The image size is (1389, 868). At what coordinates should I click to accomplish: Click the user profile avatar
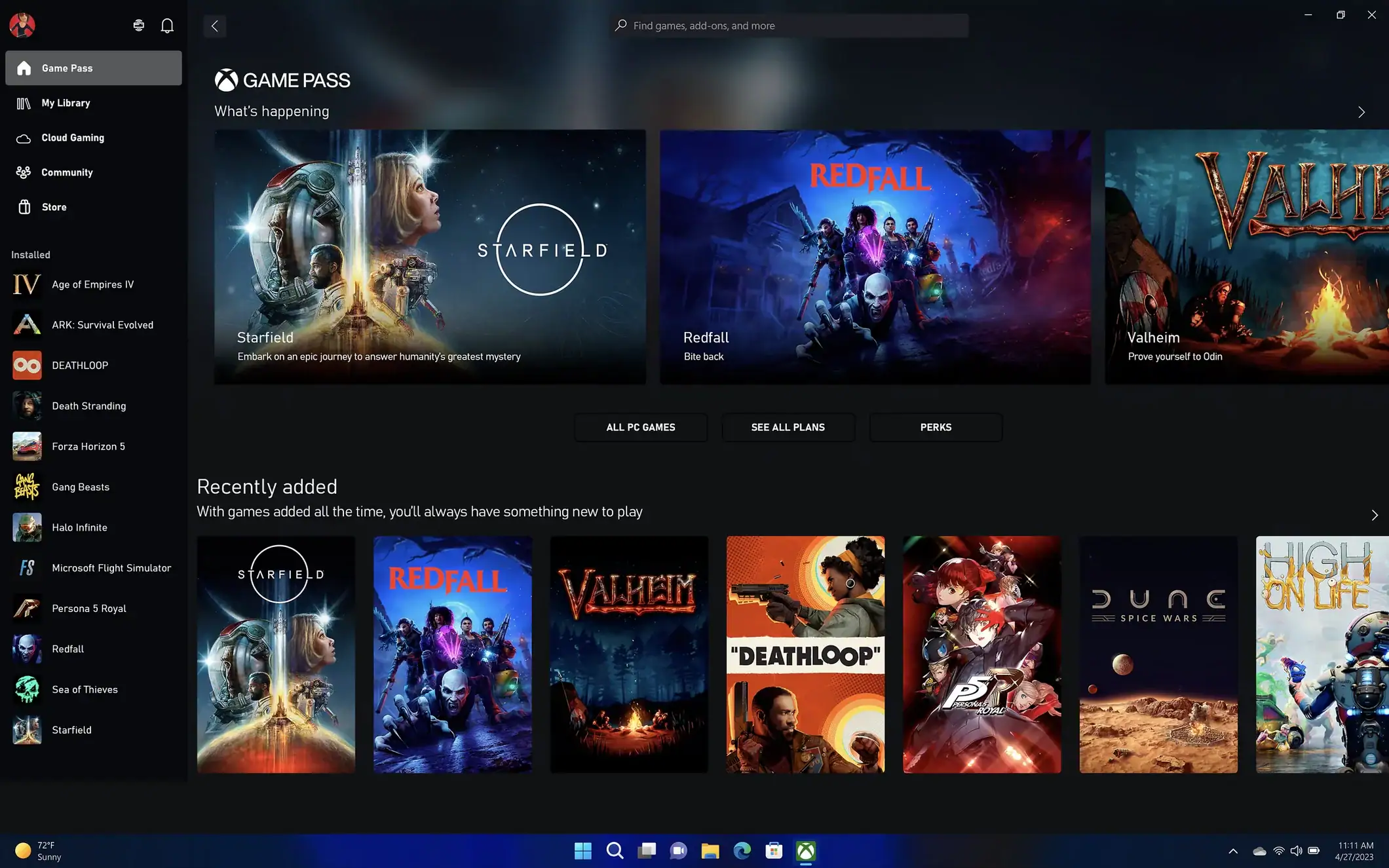click(x=22, y=26)
